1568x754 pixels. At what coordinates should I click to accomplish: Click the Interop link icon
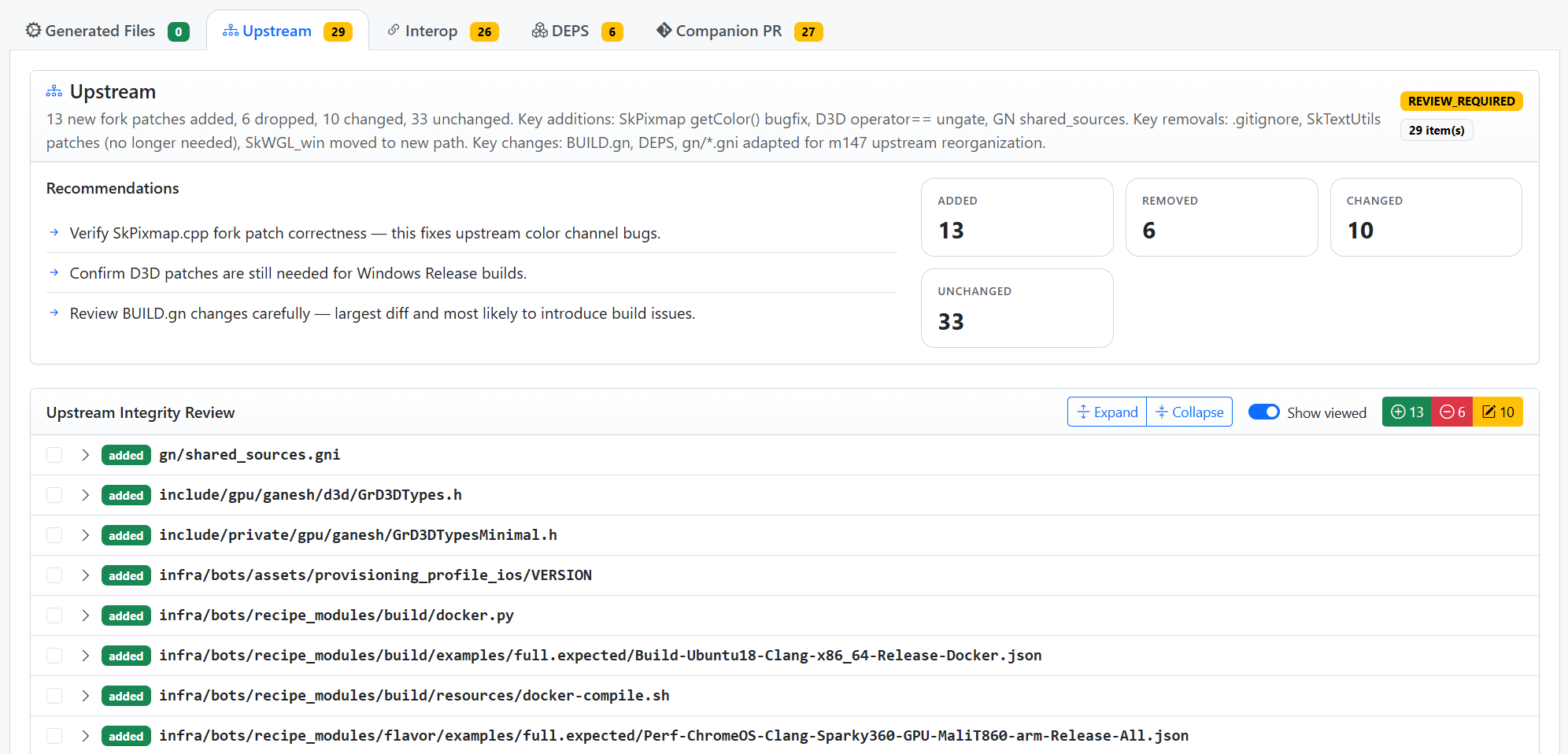click(394, 30)
